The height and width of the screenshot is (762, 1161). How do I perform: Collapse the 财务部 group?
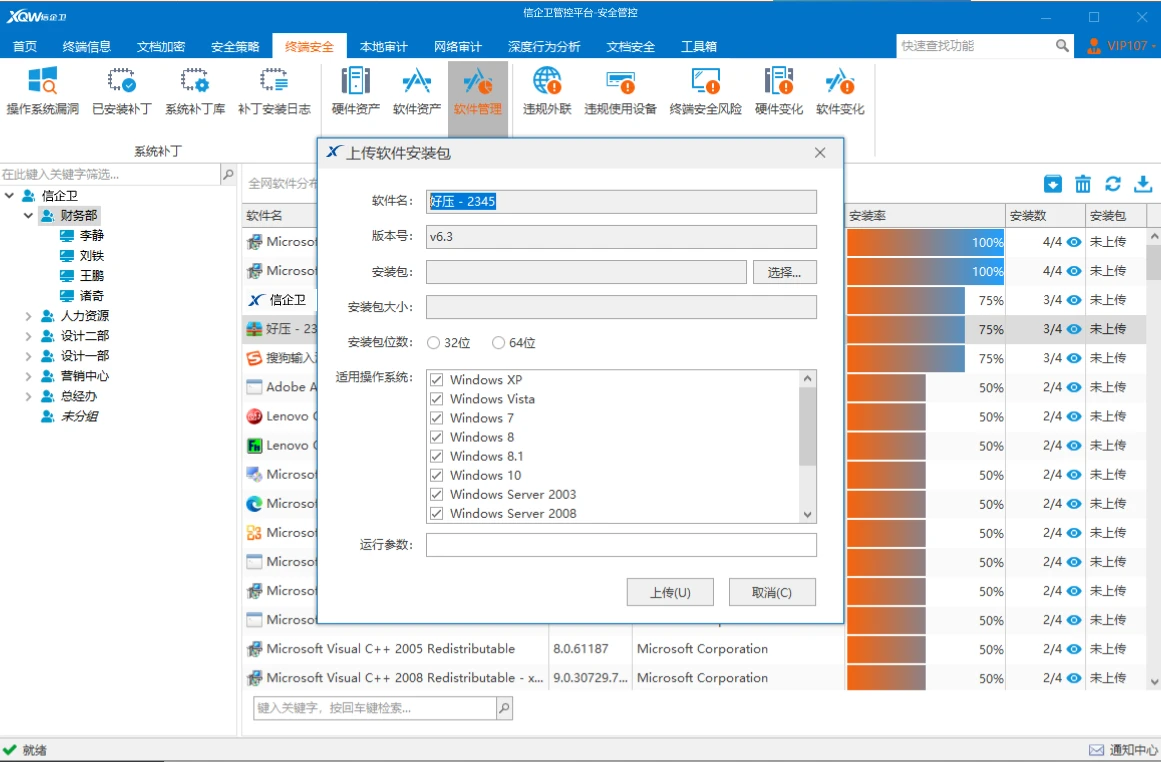coord(28,215)
